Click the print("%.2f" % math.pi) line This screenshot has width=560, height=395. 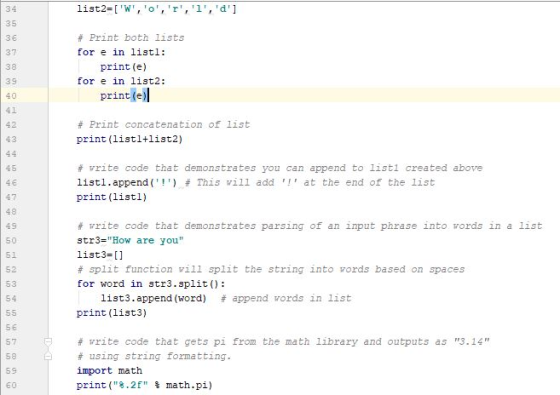click(x=145, y=385)
